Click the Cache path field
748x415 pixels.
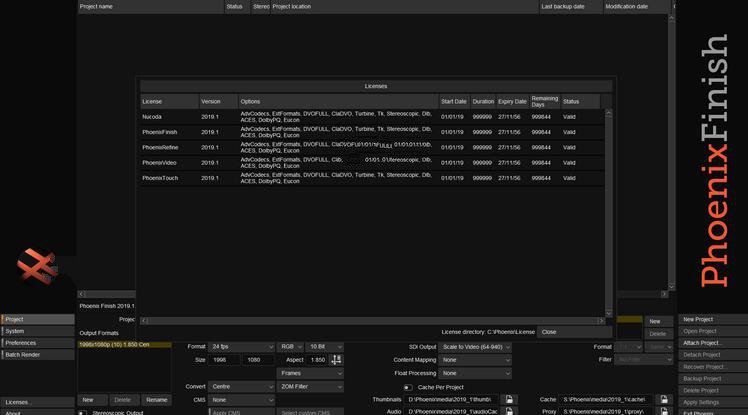(x=606, y=399)
